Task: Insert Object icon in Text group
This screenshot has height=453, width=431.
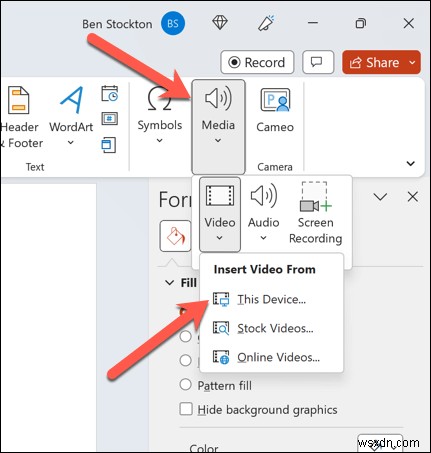Action: click(x=109, y=145)
